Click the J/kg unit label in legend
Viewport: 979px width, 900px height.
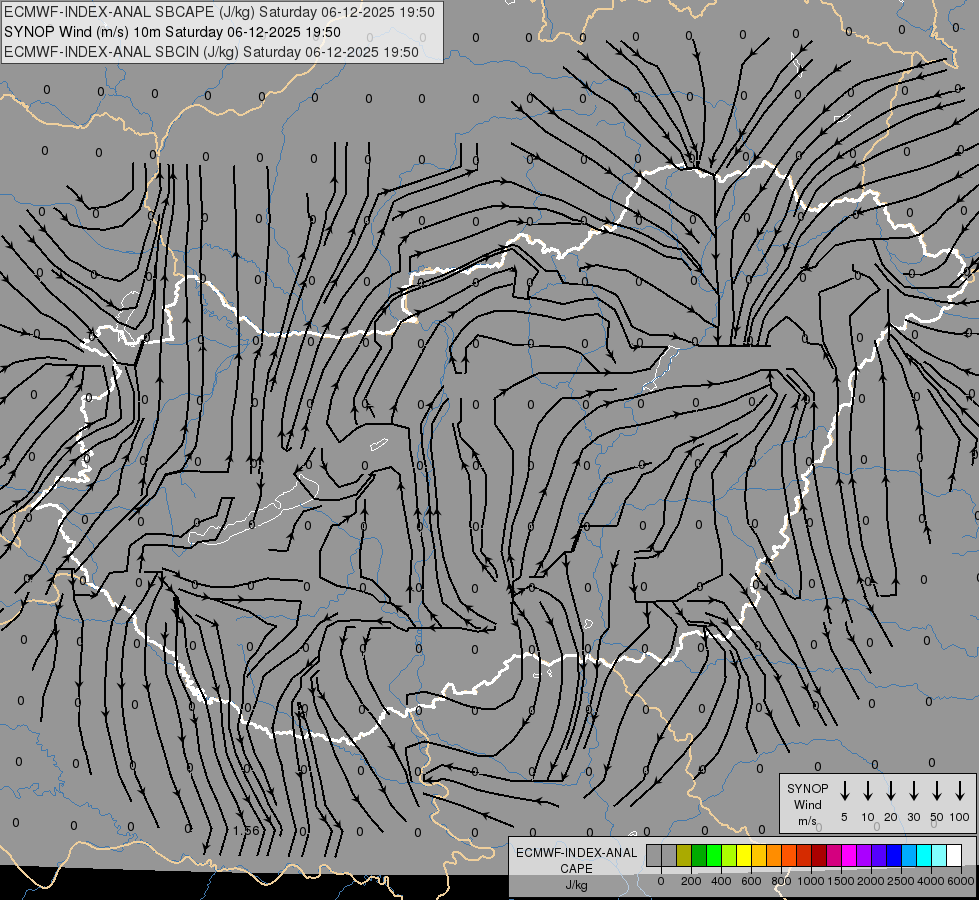[576, 885]
